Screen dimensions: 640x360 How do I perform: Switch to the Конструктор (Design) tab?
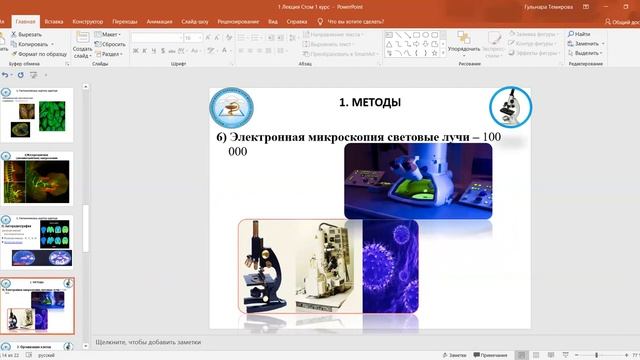coord(88,22)
